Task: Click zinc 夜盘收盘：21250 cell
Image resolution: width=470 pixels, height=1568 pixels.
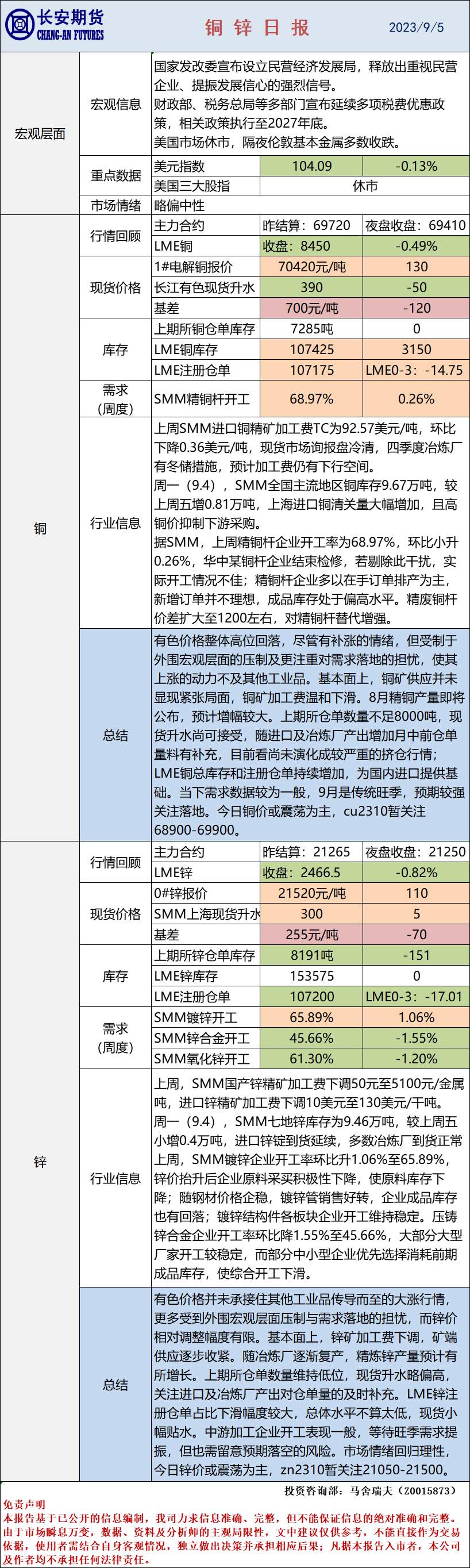Action: (x=417, y=852)
